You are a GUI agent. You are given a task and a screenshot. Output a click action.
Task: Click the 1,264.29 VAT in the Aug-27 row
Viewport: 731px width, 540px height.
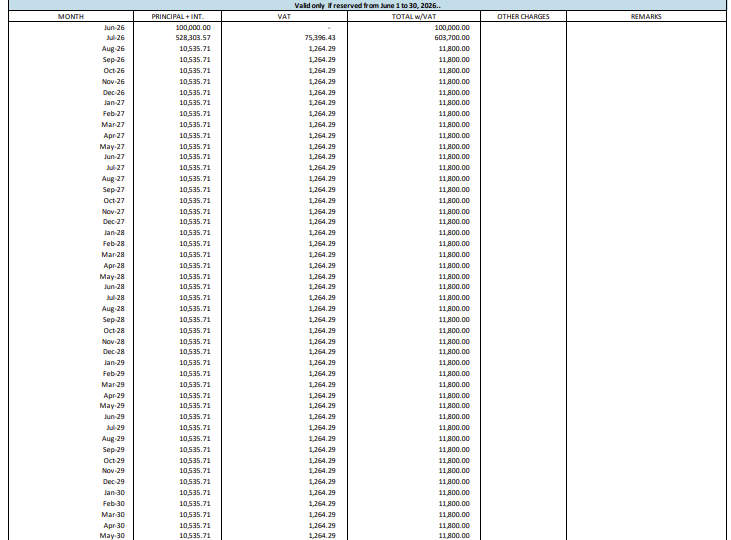click(x=322, y=179)
